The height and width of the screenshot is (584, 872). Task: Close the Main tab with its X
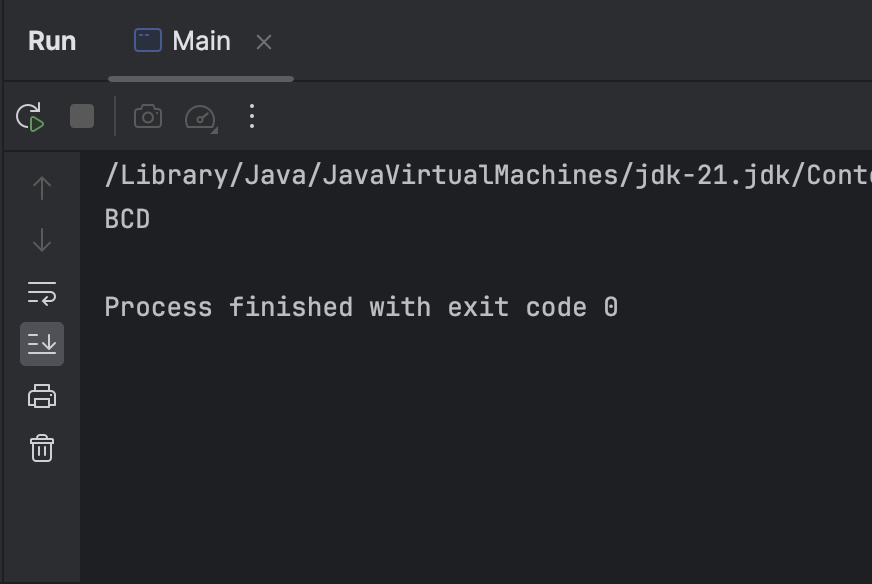(x=264, y=42)
